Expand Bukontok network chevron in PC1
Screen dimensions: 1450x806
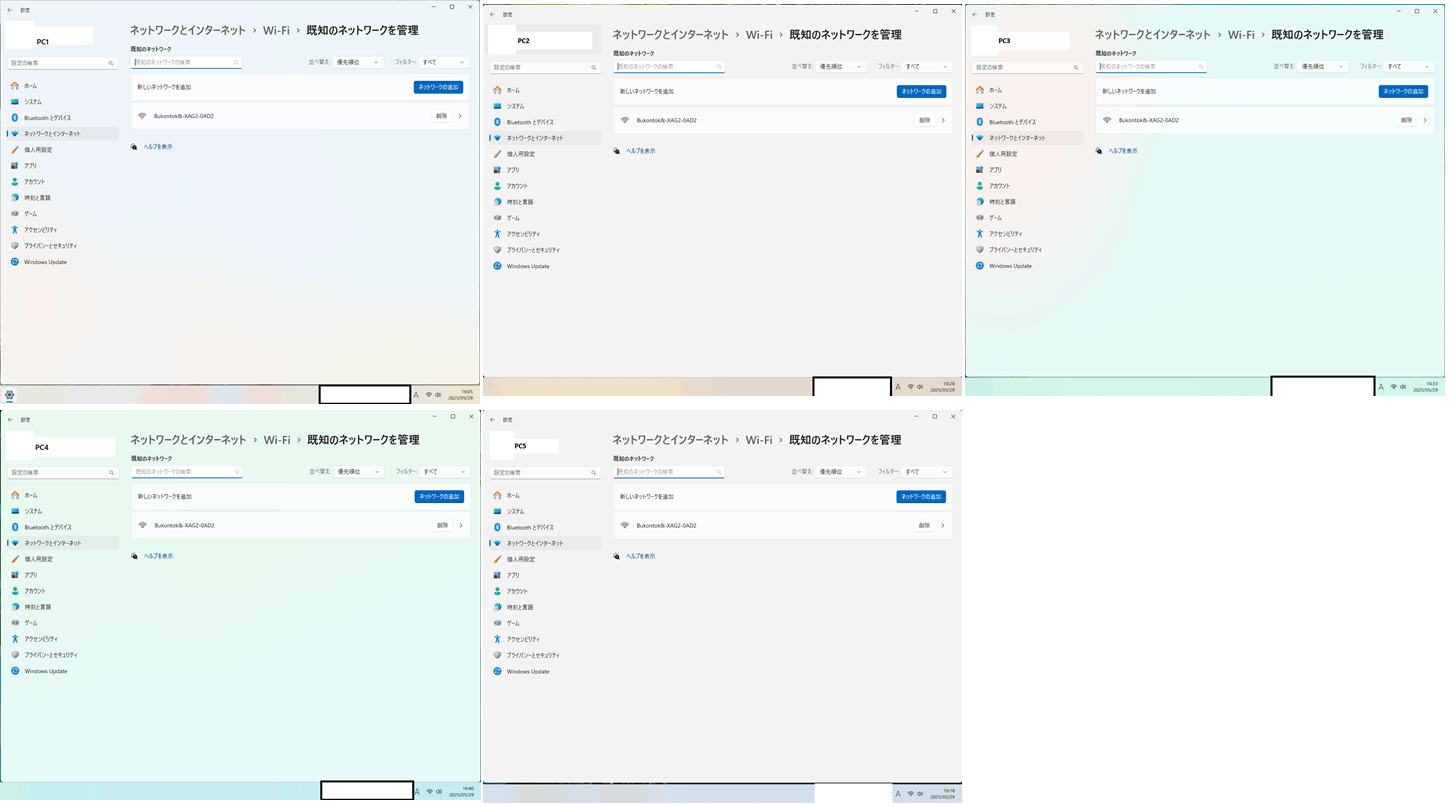pyautogui.click(x=460, y=116)
